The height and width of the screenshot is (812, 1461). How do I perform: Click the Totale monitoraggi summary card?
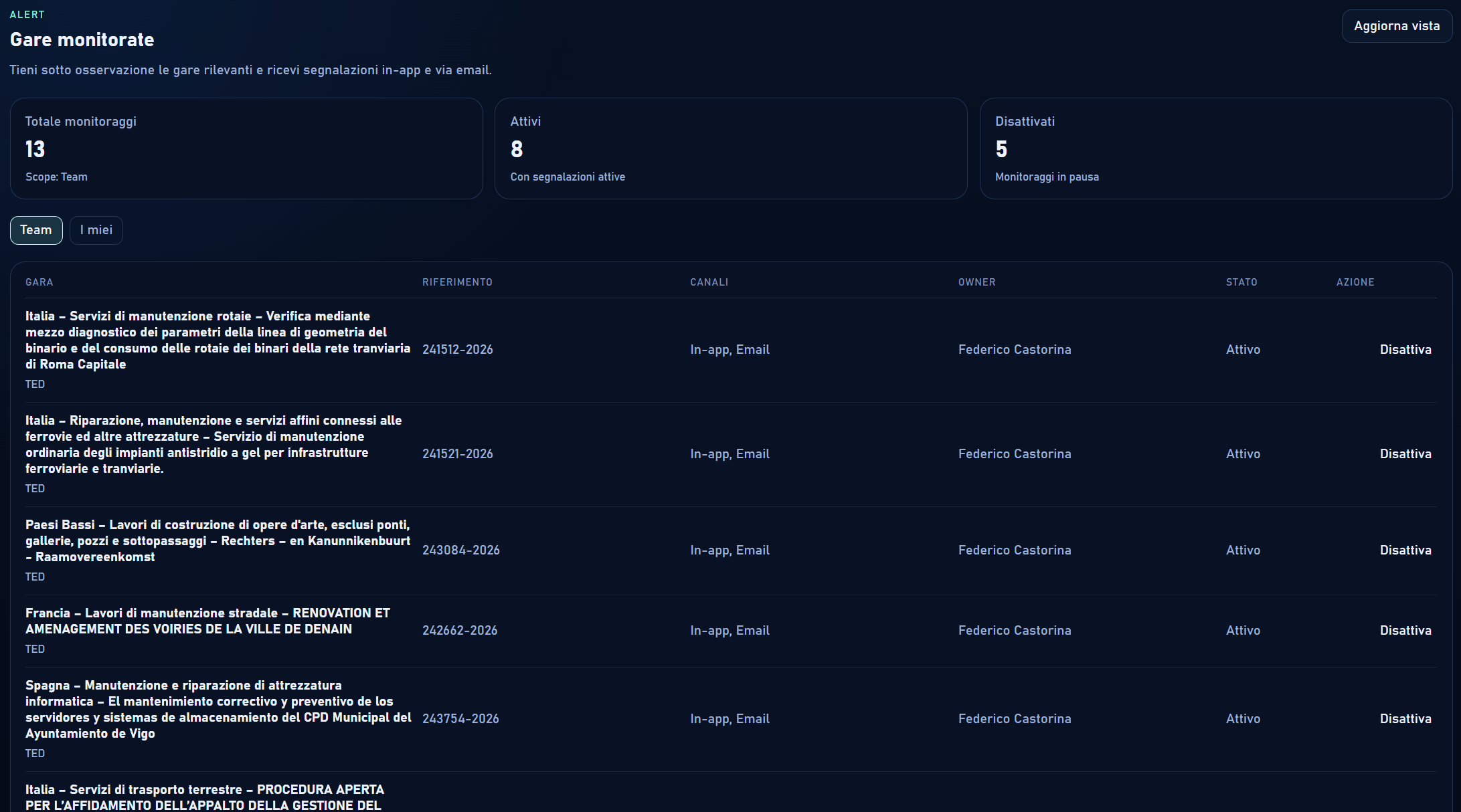(246, 148)
